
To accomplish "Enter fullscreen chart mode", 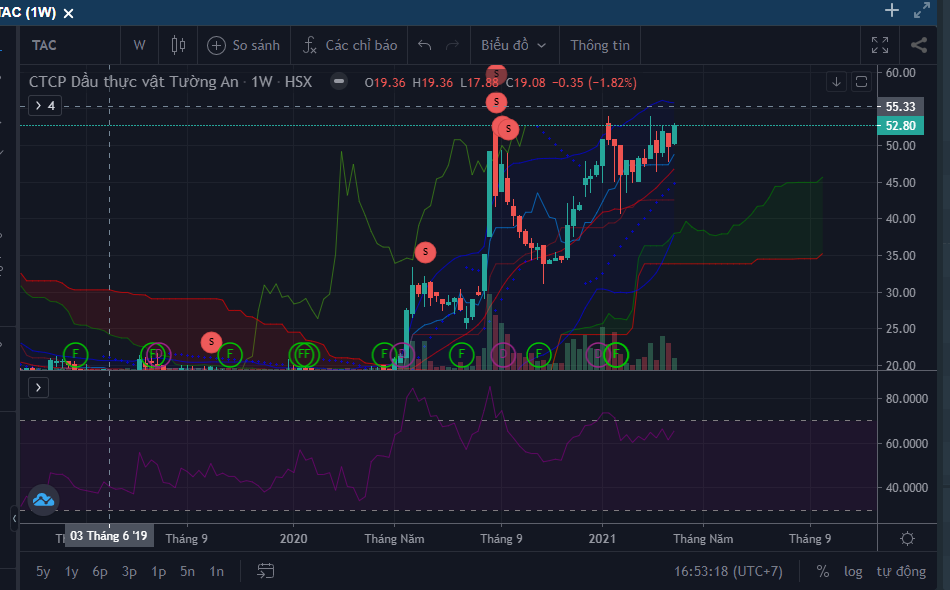I will tap(880, 45).
